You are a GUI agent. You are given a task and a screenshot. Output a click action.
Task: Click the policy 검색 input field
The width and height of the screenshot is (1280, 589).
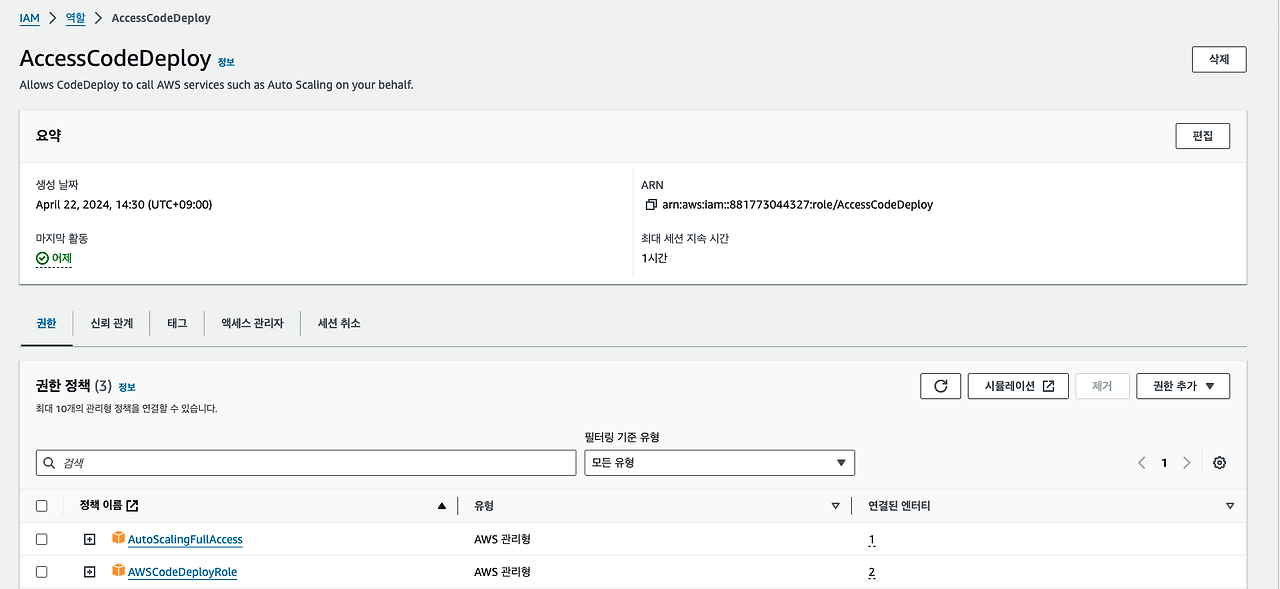tap(306, 463)
